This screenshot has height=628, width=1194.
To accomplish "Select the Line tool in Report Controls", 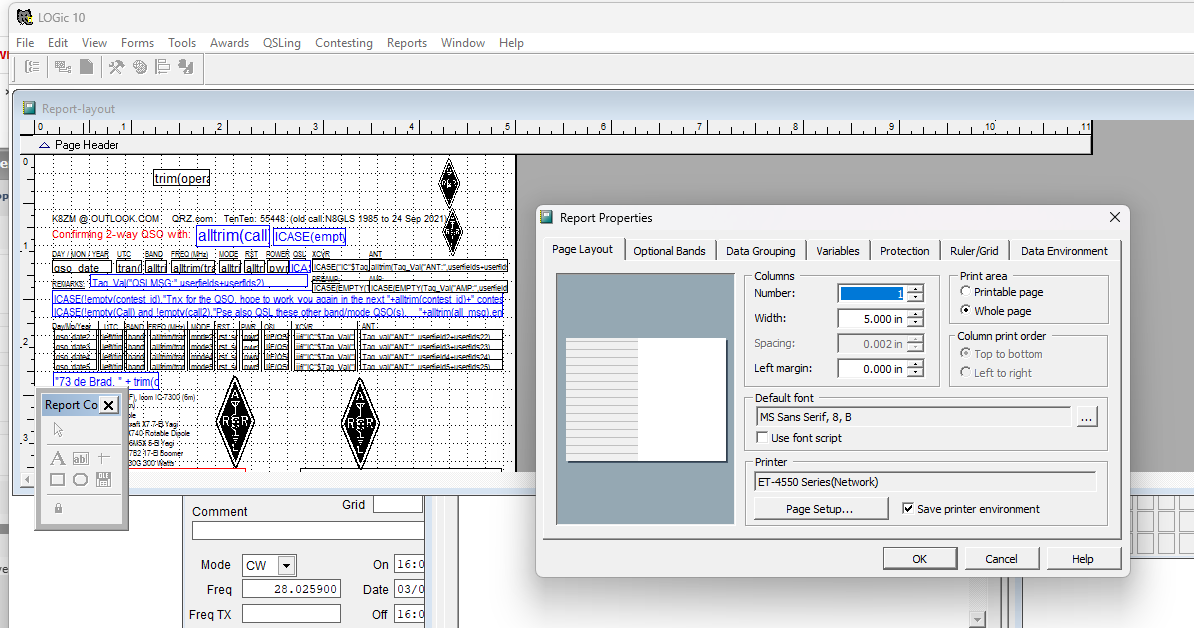I will 103,458.
